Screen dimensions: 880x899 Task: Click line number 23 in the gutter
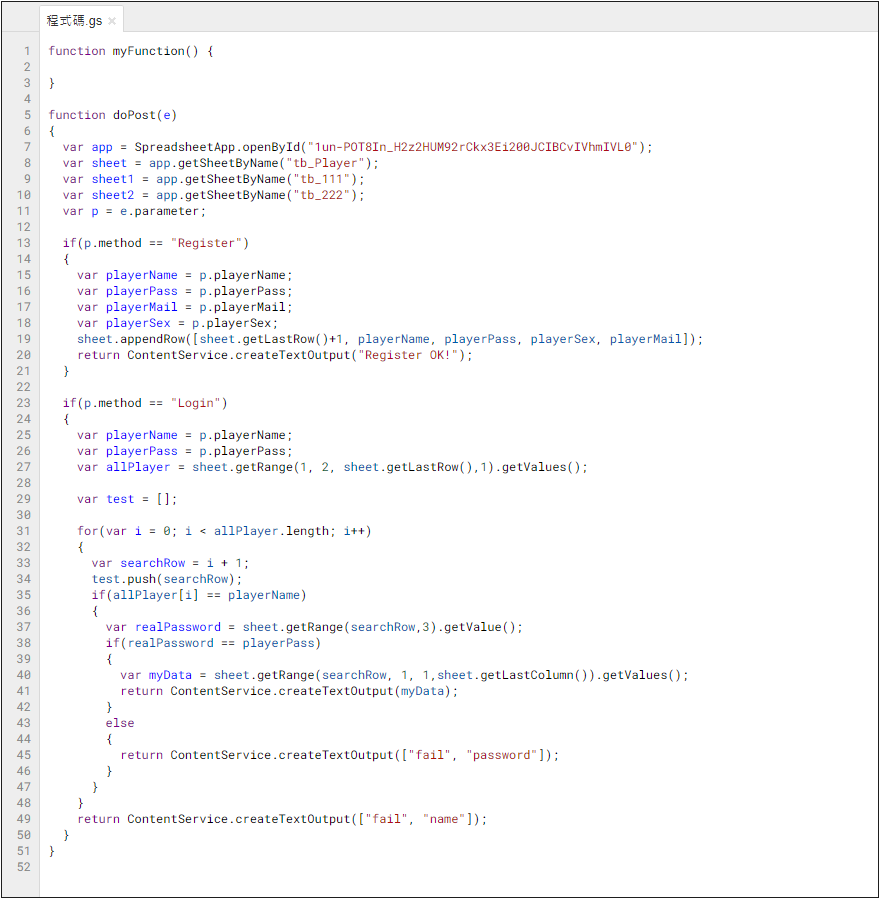tap(24, 403)
